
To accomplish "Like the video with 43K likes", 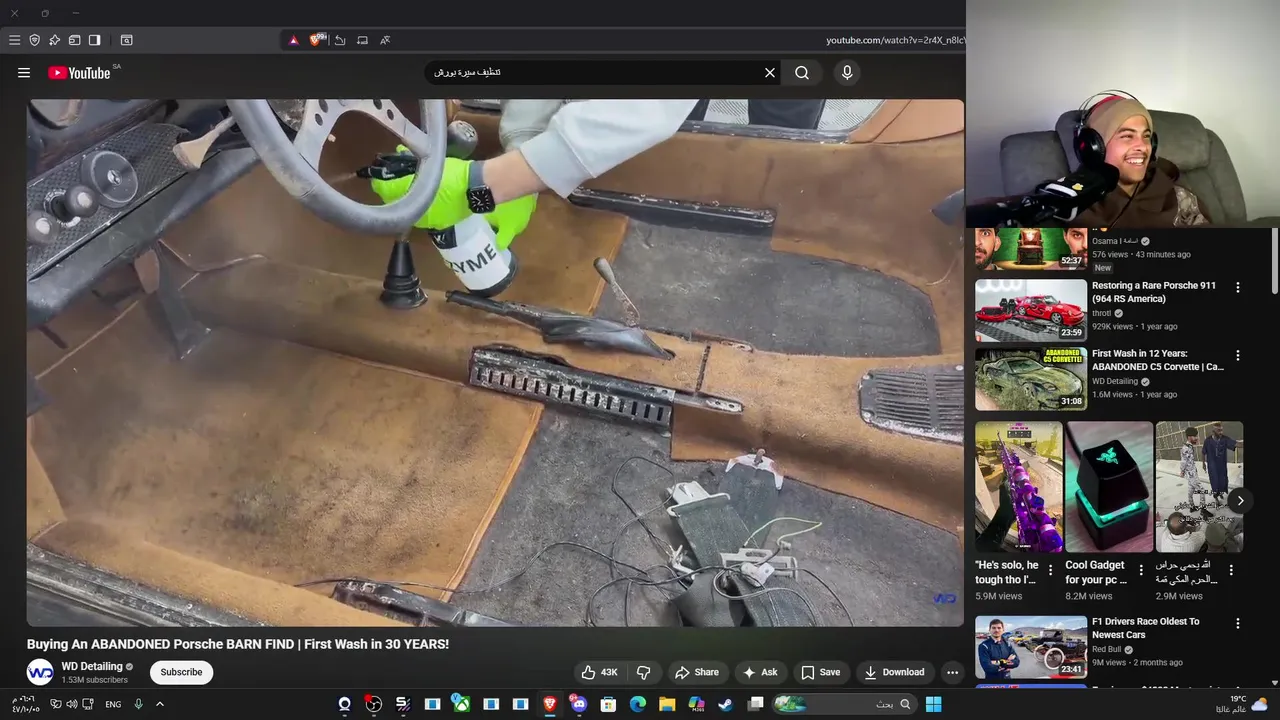I will [600, 672].
